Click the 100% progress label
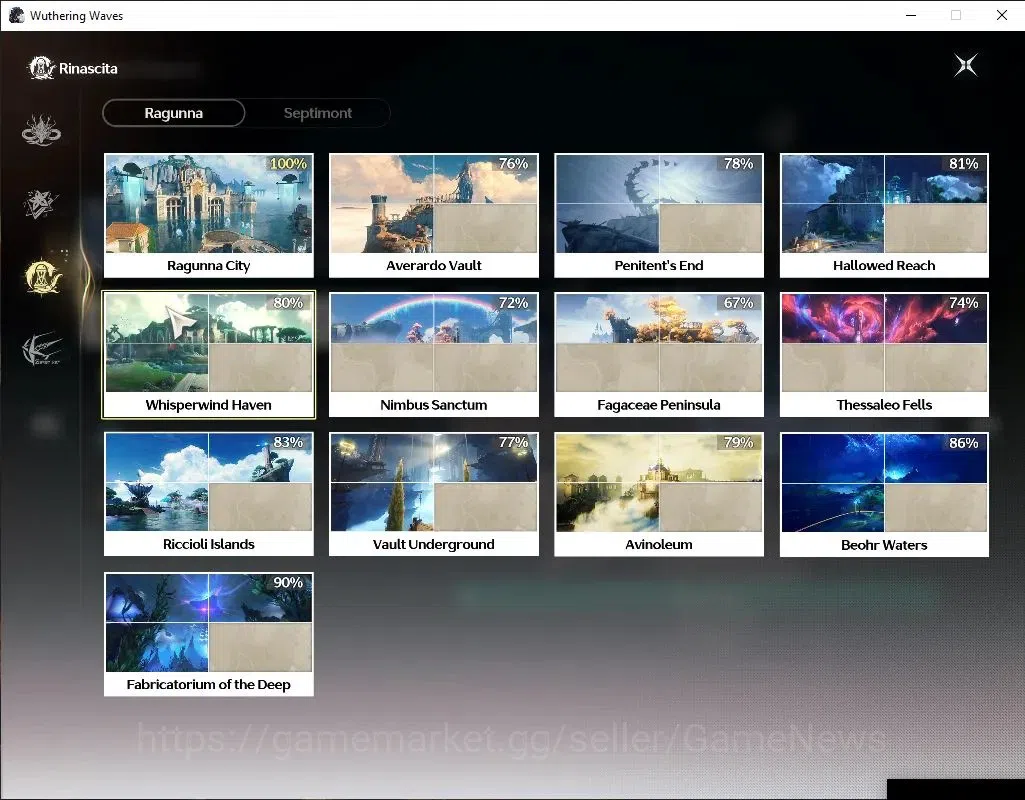Viewport: 1025px width, 800px height. [x=288, y=163]
